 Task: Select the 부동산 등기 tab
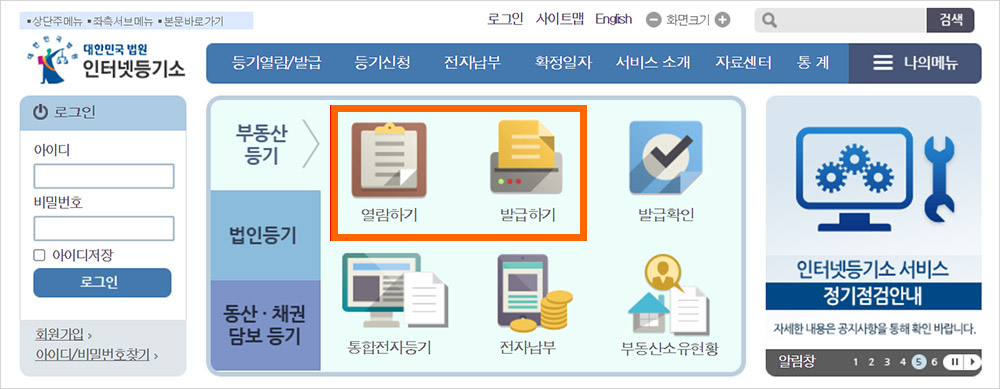(265, 145)
